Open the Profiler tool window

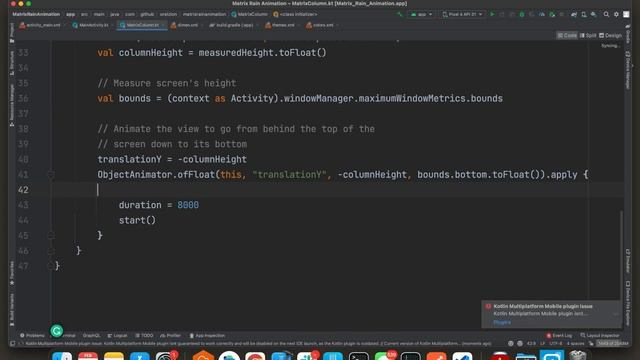[171, 336]
